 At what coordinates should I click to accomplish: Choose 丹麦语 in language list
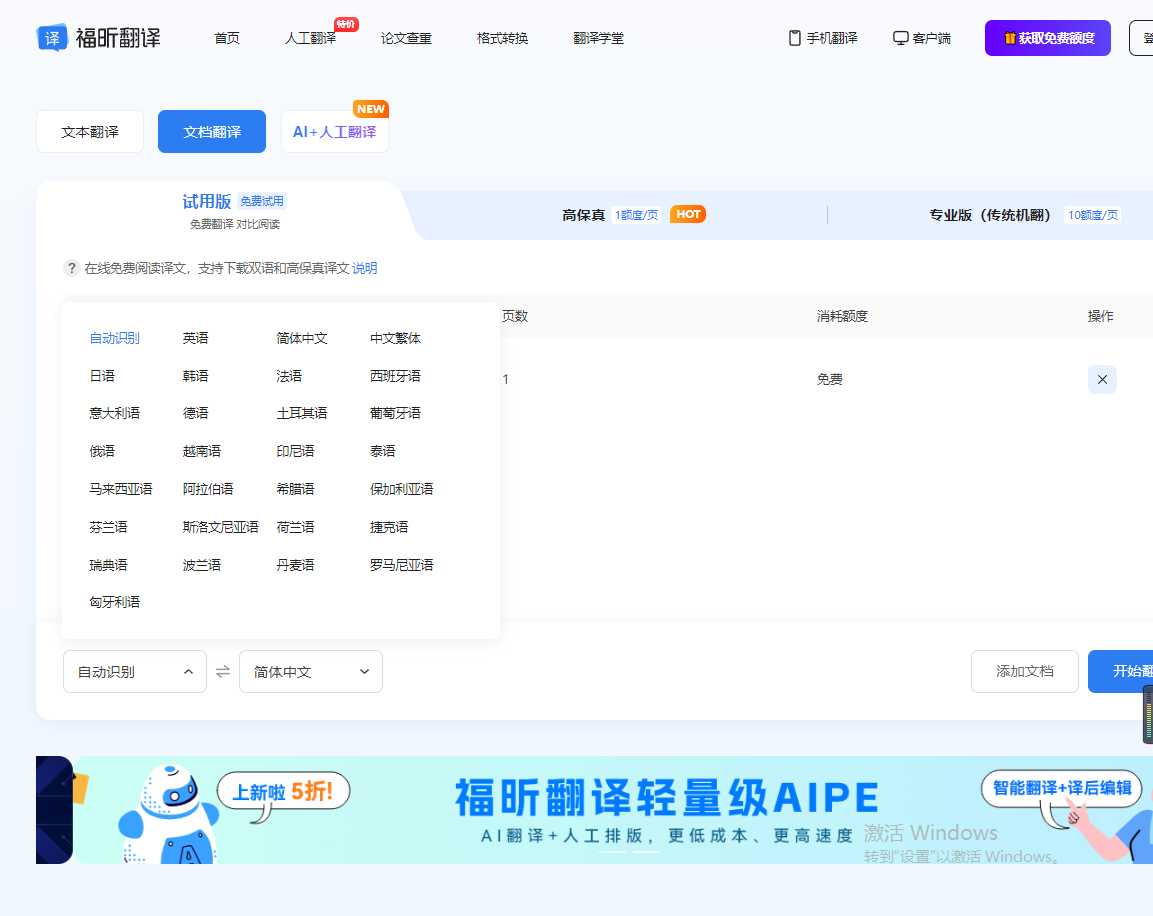coord(295,565)
